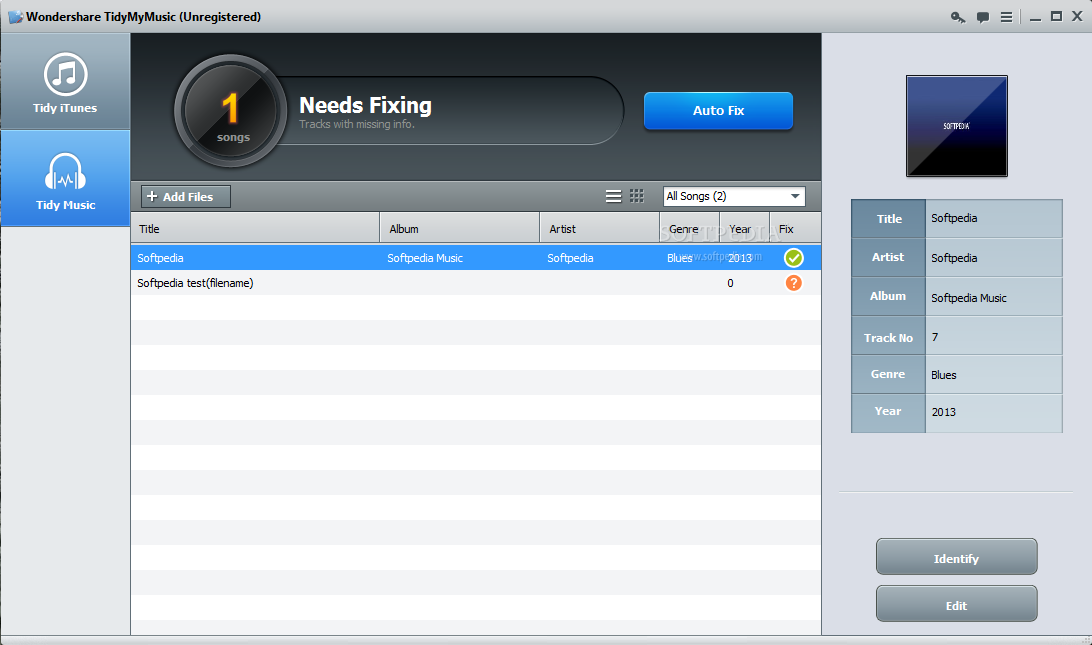The image size is (1092, 645).
Task: Select the Softpedia song row
Action: (x=476, y=258)
